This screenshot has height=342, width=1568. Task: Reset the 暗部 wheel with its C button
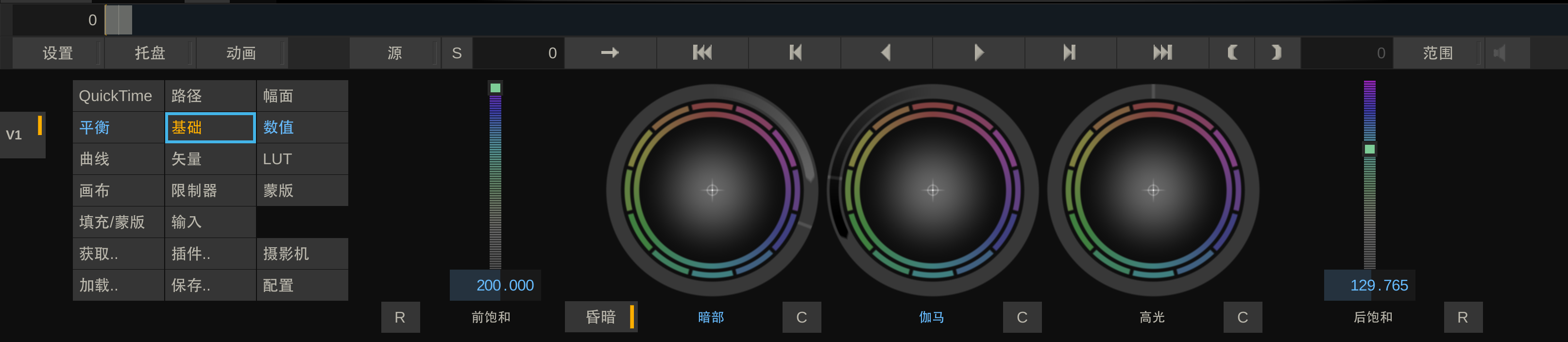pos(801,316)
